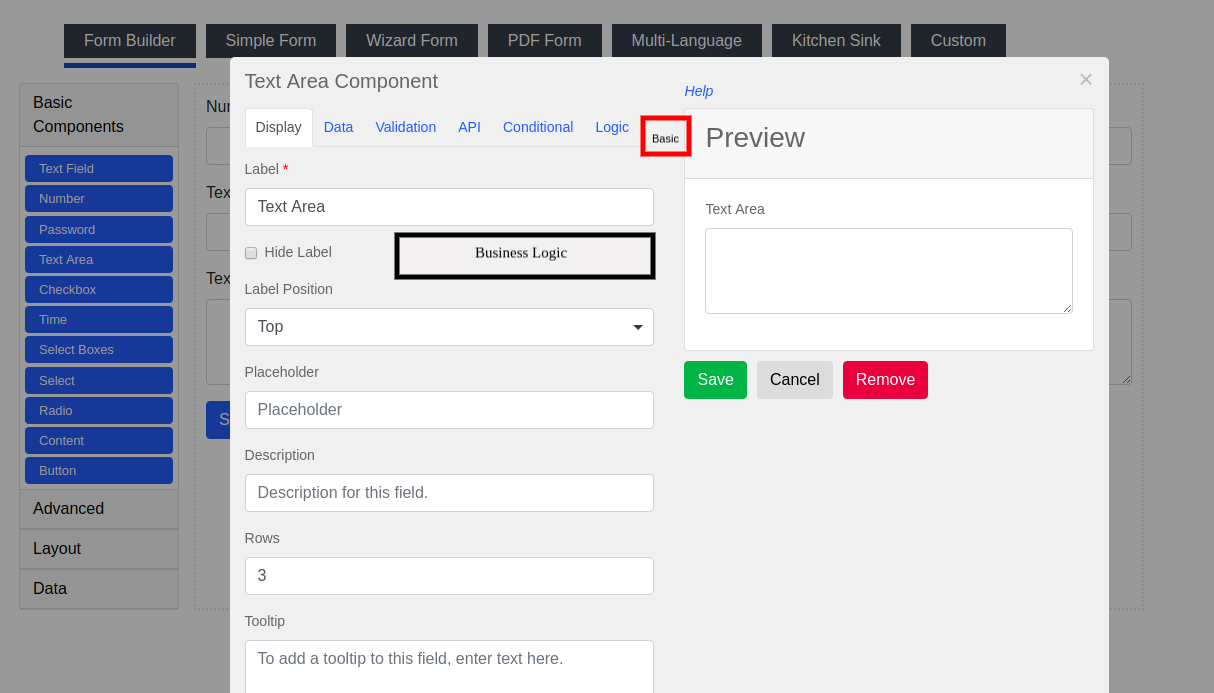Open the Logic settings tab
The width and height of the screenshot is (1214, 693).
tap(611, 127)
